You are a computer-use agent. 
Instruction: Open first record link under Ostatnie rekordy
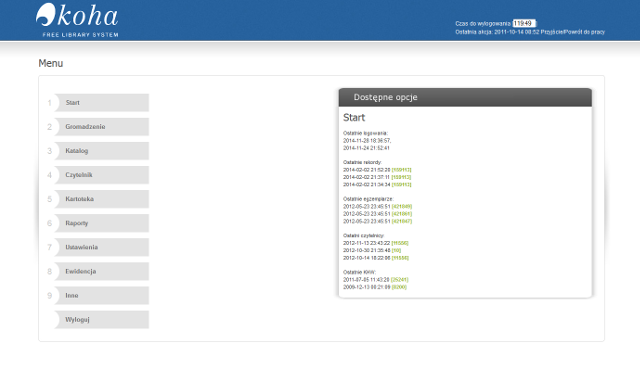click(401, 170)
